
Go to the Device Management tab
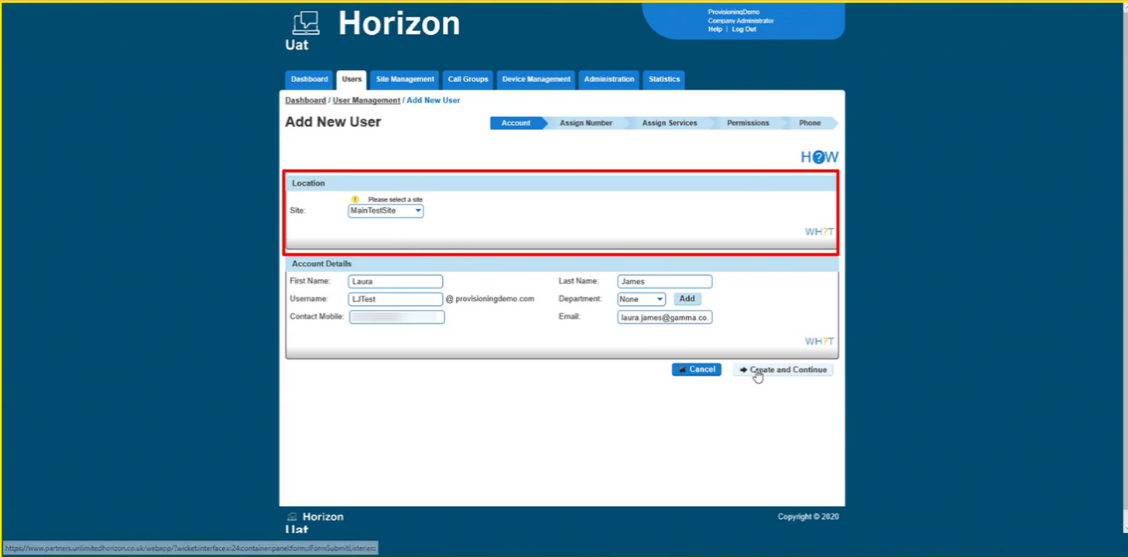click(x=536, y=80)
